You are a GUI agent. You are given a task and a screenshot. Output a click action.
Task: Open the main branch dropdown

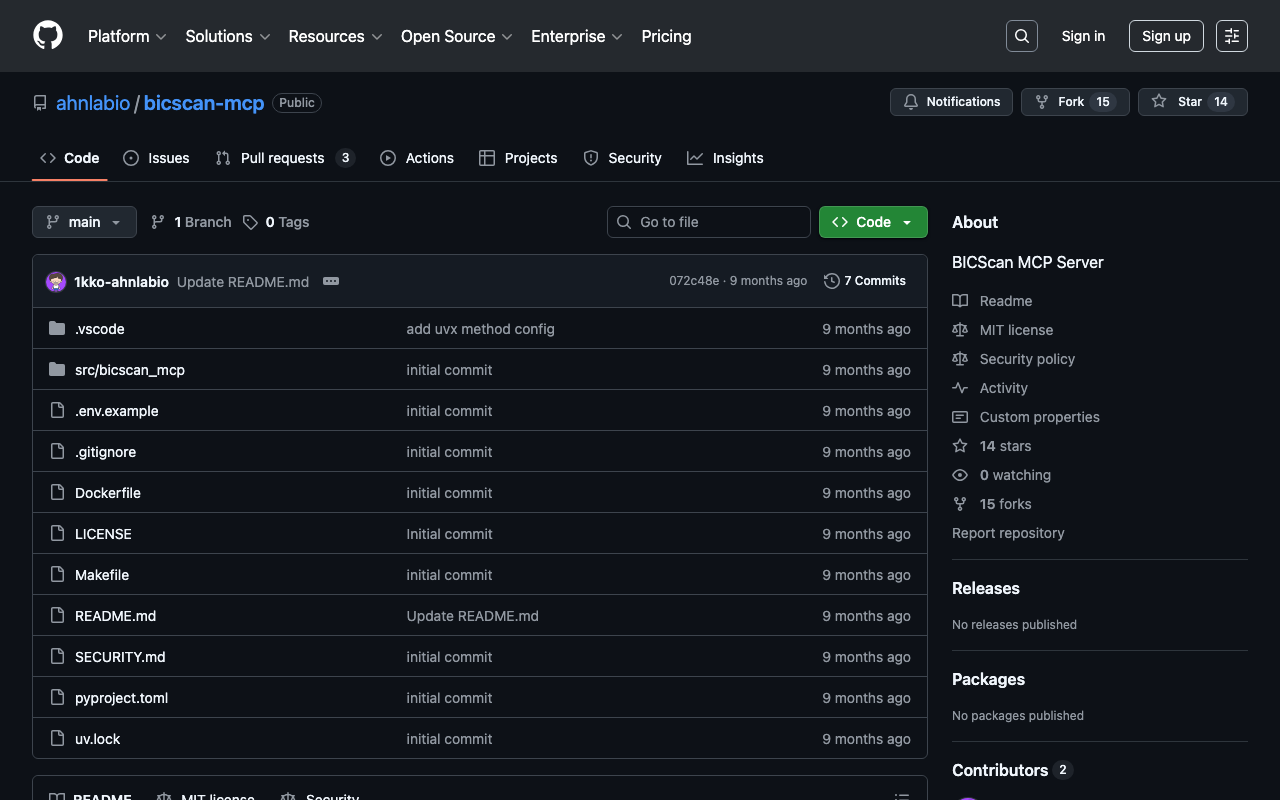84,222
